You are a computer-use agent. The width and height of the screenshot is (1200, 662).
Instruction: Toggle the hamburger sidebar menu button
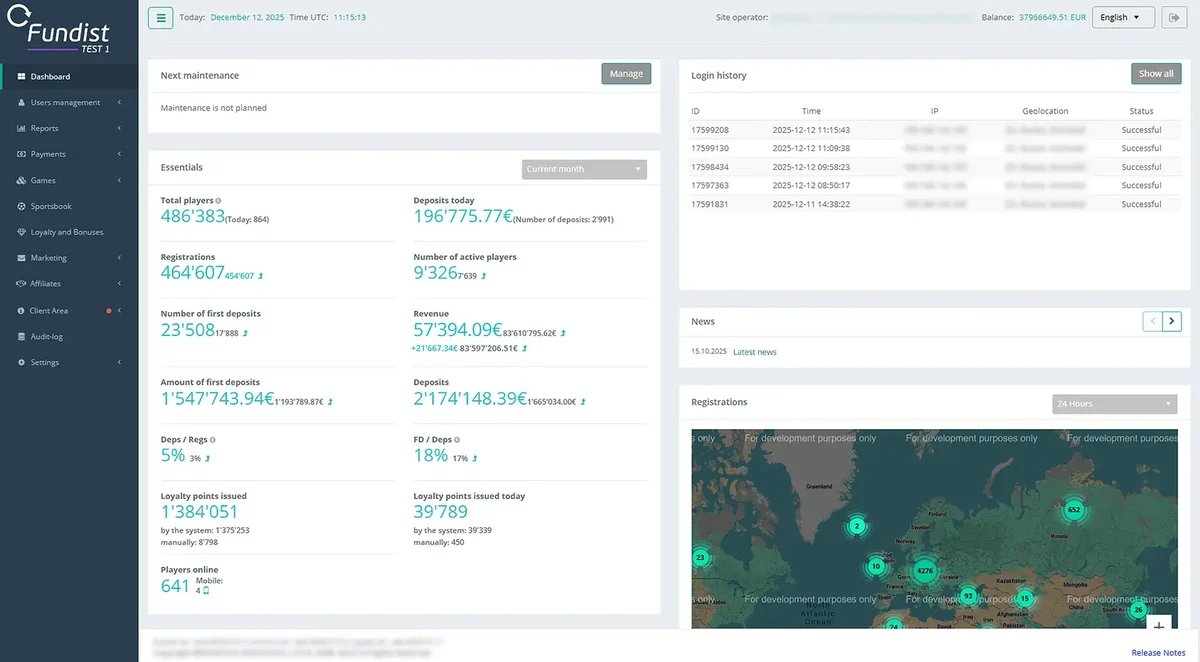160,17
